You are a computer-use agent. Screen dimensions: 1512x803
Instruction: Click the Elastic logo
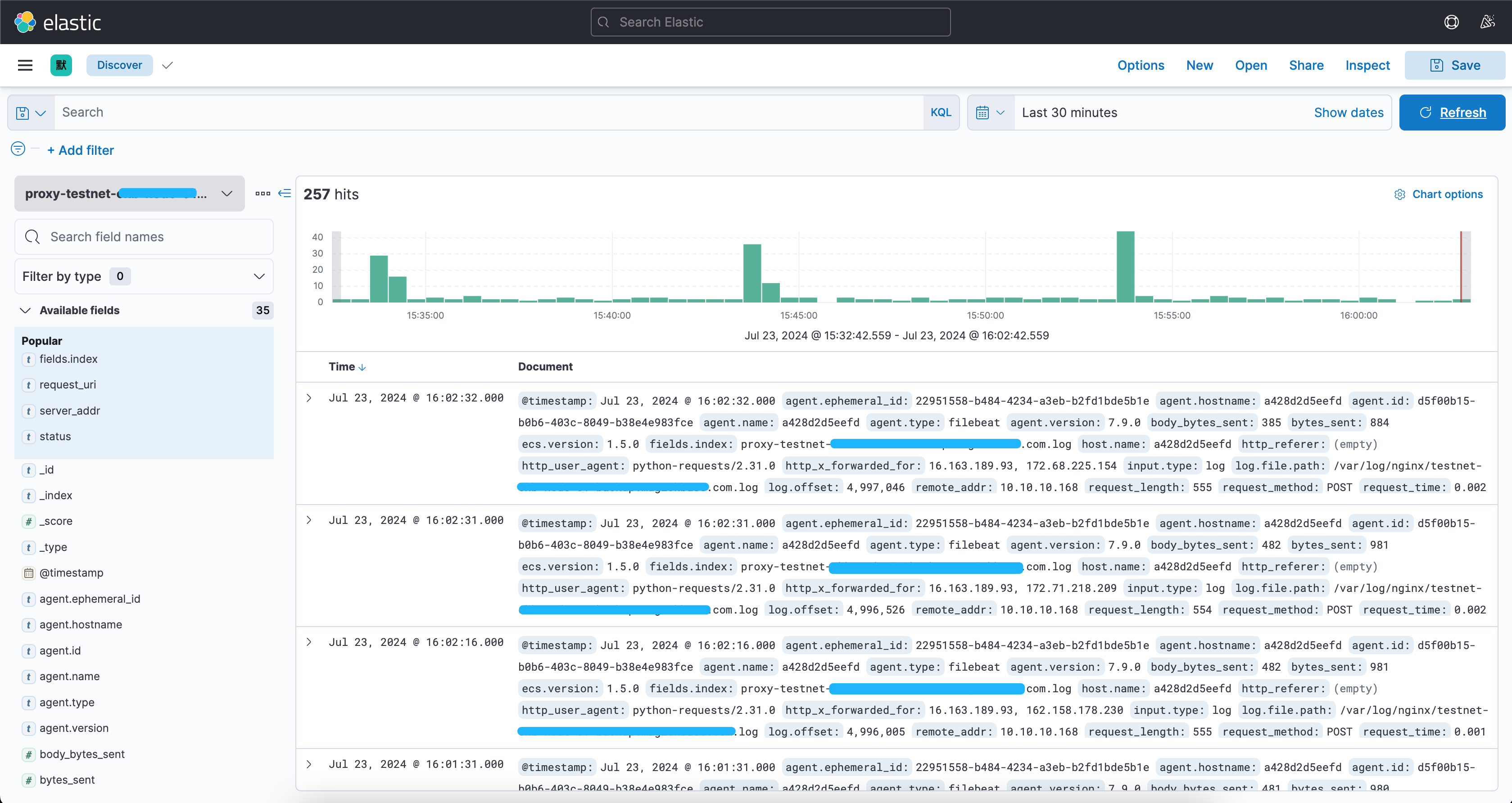(58, 23)
